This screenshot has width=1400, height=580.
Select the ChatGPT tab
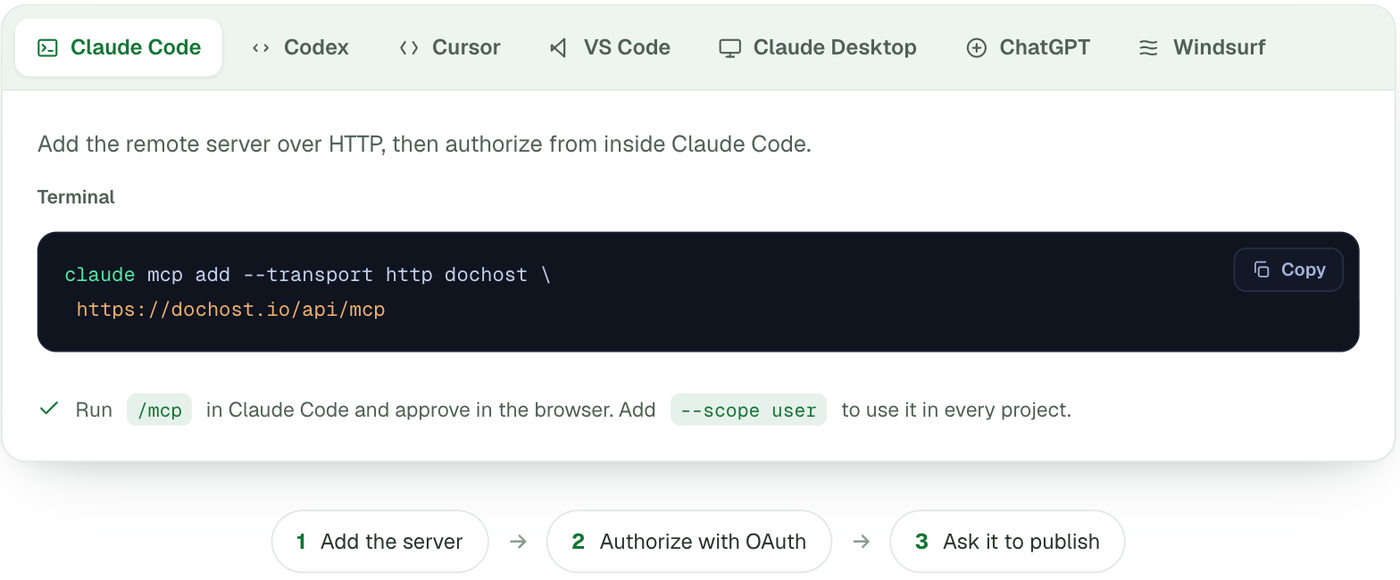pyautogui.click(x=1028, y=47)
